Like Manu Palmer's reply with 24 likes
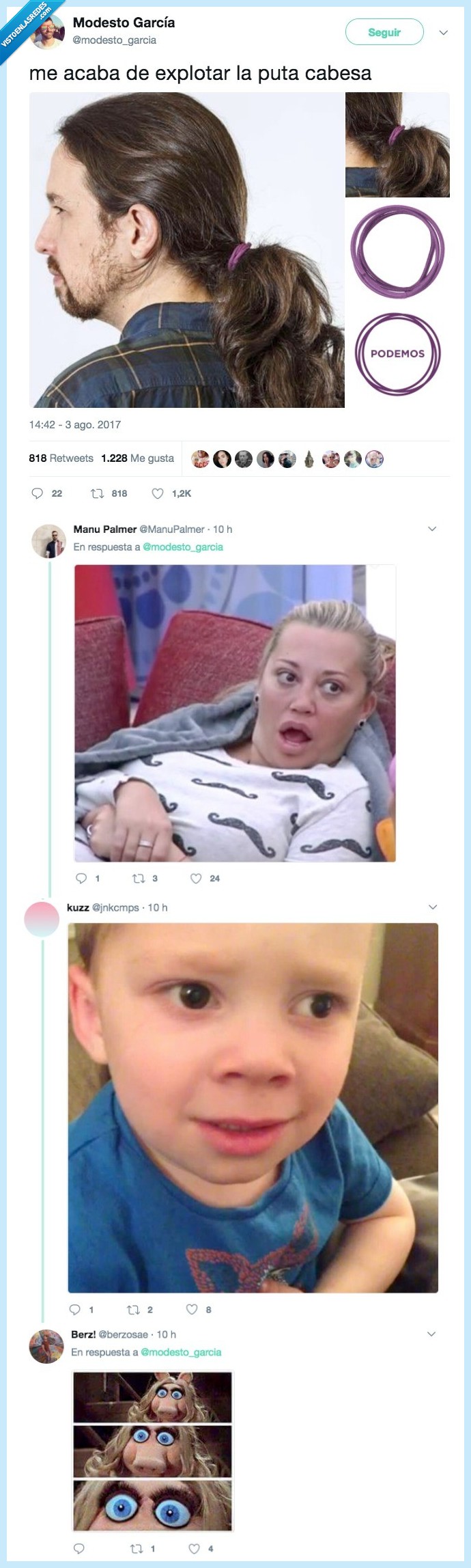Image resolution: width=471 pixels, height=1568 pixels. coord(196,879)
